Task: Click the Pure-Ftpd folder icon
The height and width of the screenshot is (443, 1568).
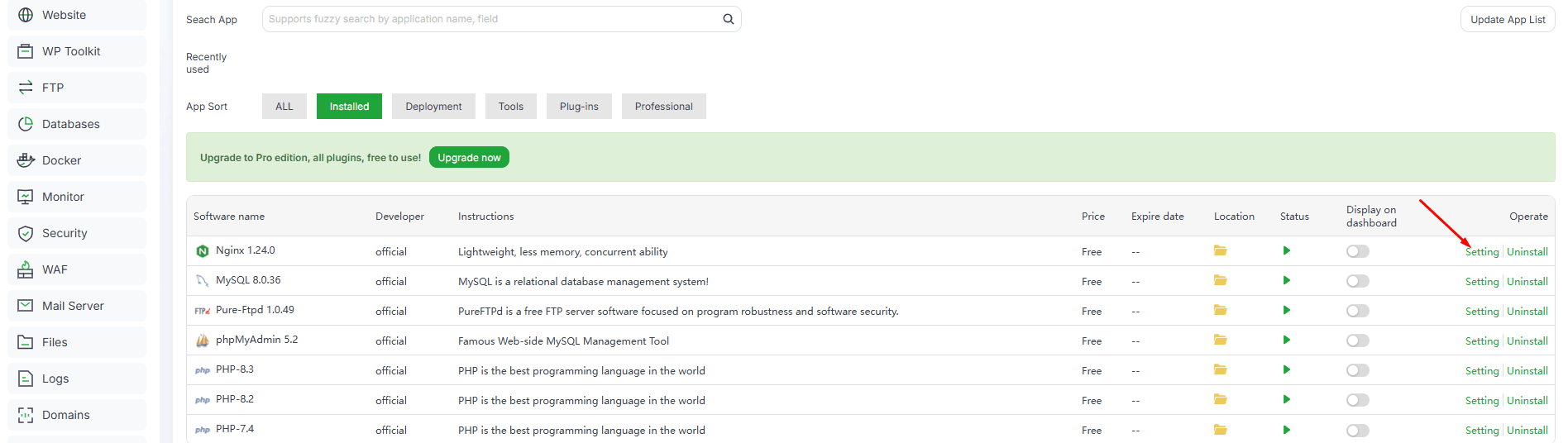Action: (1220, 310)
